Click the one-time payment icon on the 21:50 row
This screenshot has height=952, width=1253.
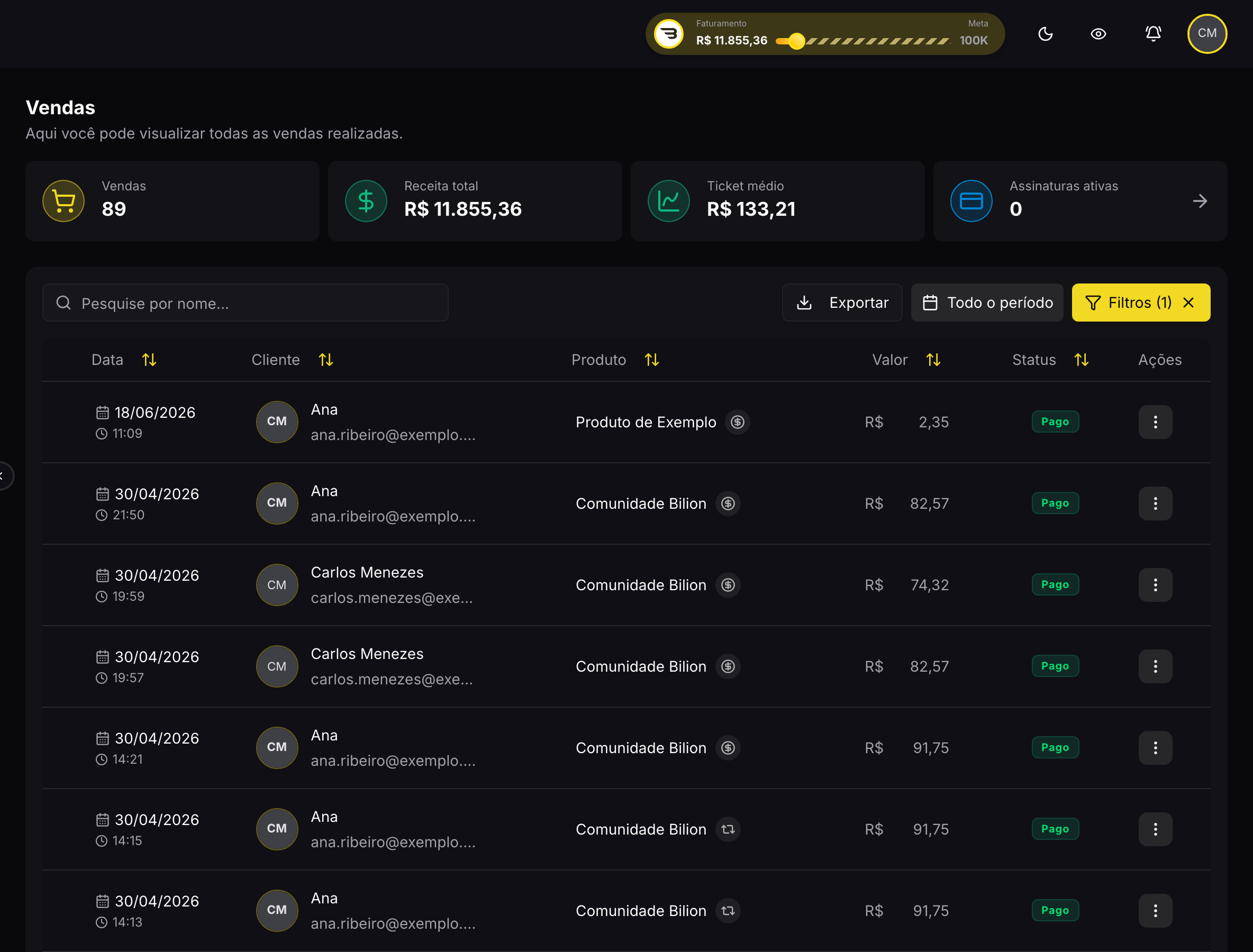click(728, 503)
